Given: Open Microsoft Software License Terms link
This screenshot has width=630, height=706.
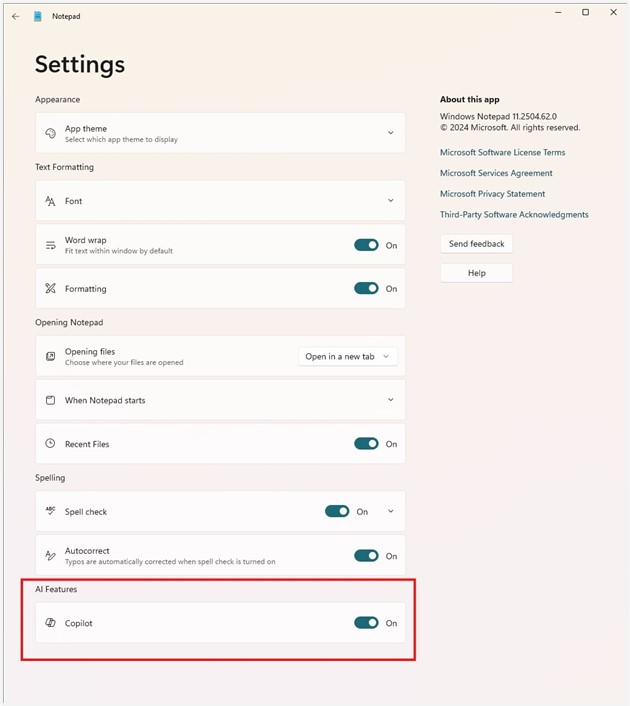Looking at the screenshot, I should 502,153.
